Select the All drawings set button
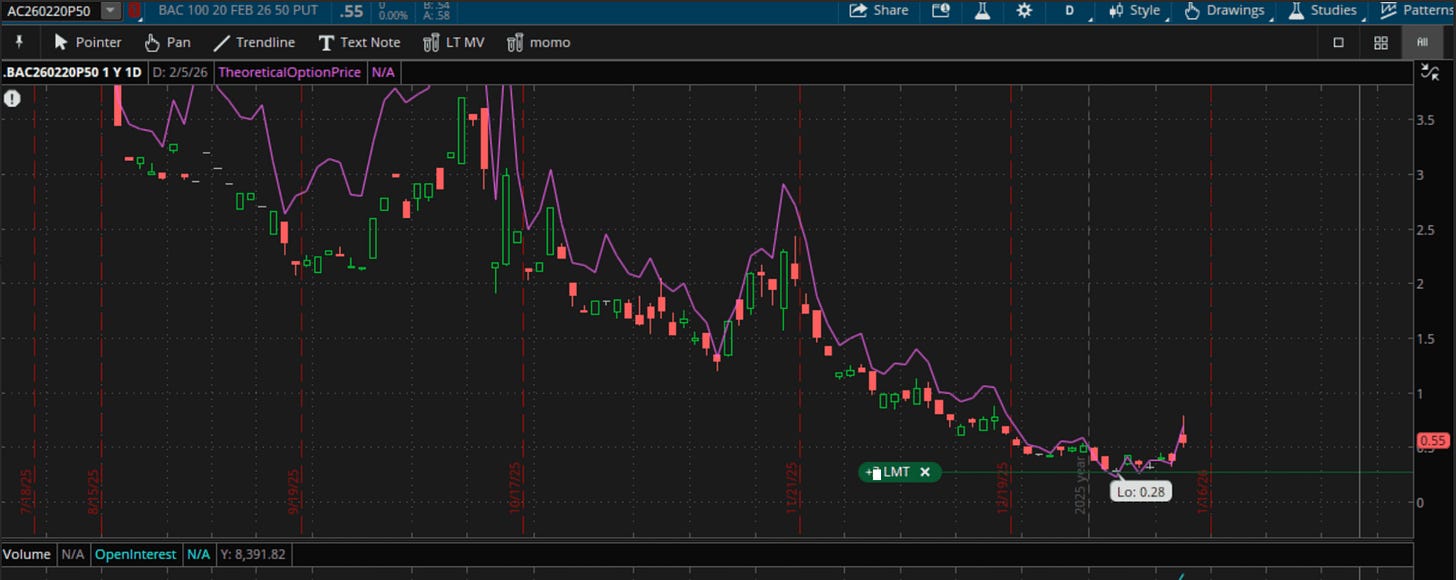The height and width of the screenshot is (580, 1456). (x=1421, y=42)
